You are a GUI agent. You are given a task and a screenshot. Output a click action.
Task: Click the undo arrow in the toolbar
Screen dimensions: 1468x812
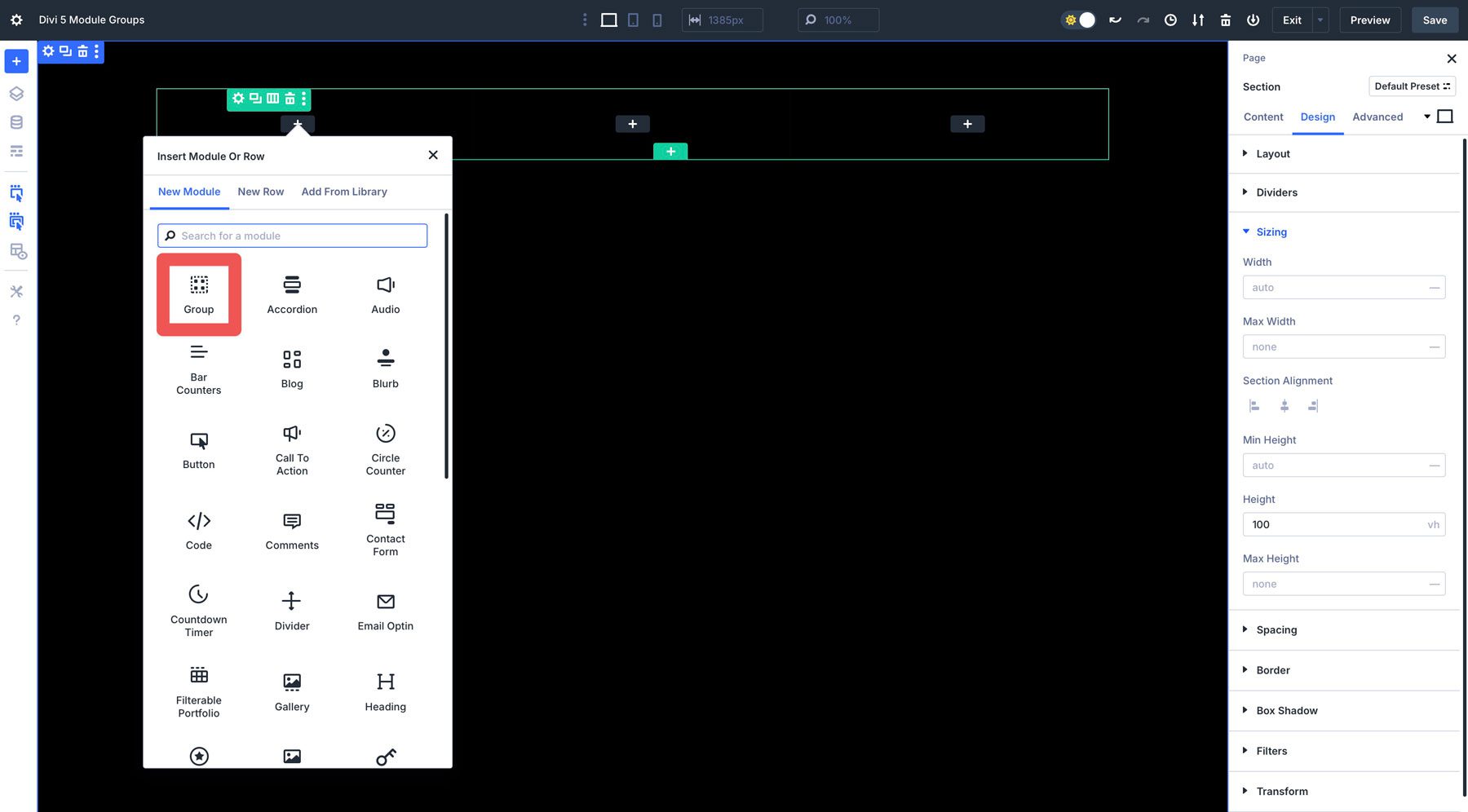pos(1116,20)
